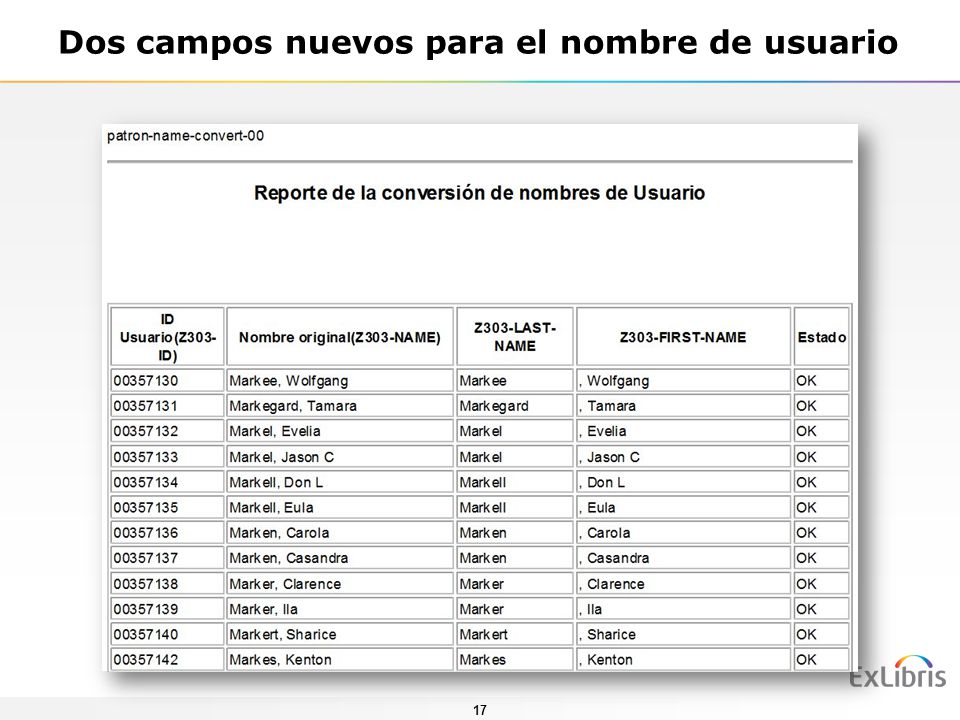The width and height of the screenshot is (960, 720).
Task: Select original name 'Markell, Eula'
Action: coord(340,508)
